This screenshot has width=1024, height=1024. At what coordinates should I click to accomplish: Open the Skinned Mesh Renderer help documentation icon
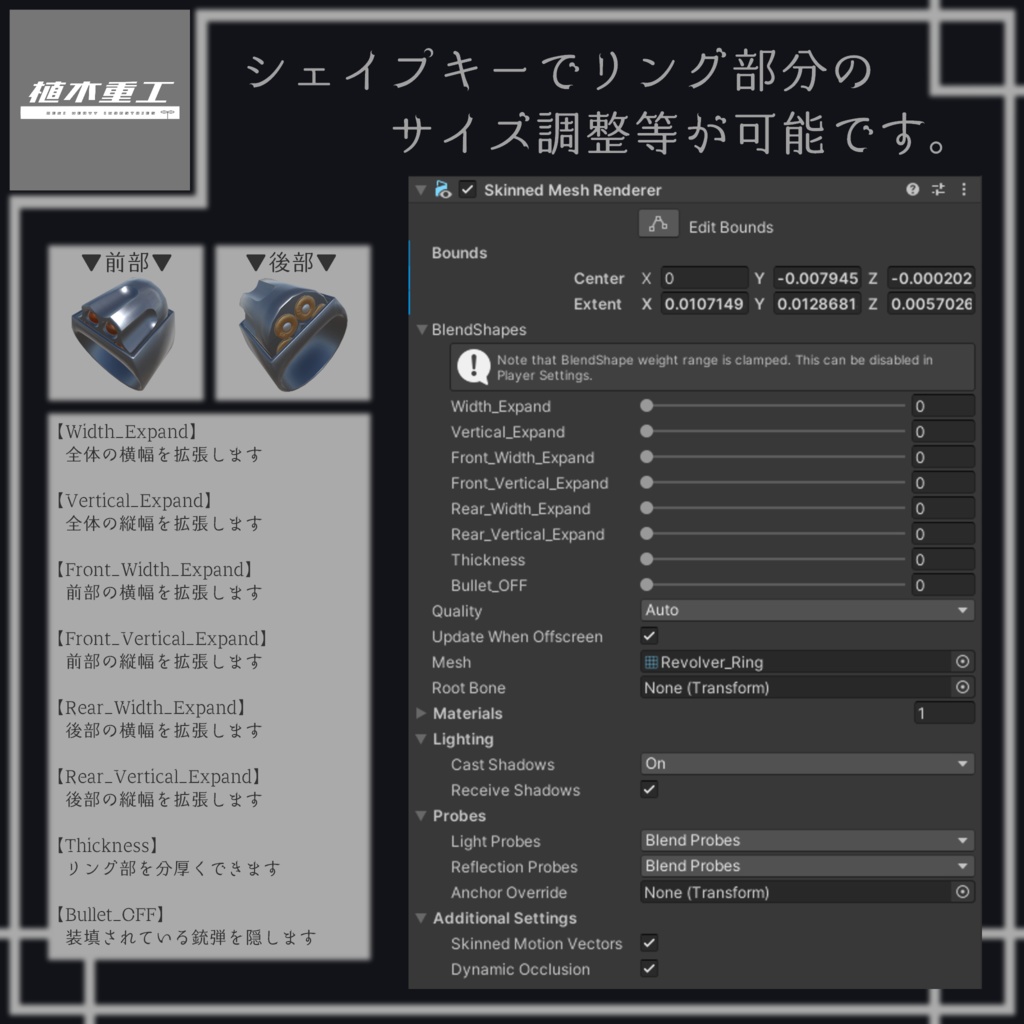911,190
